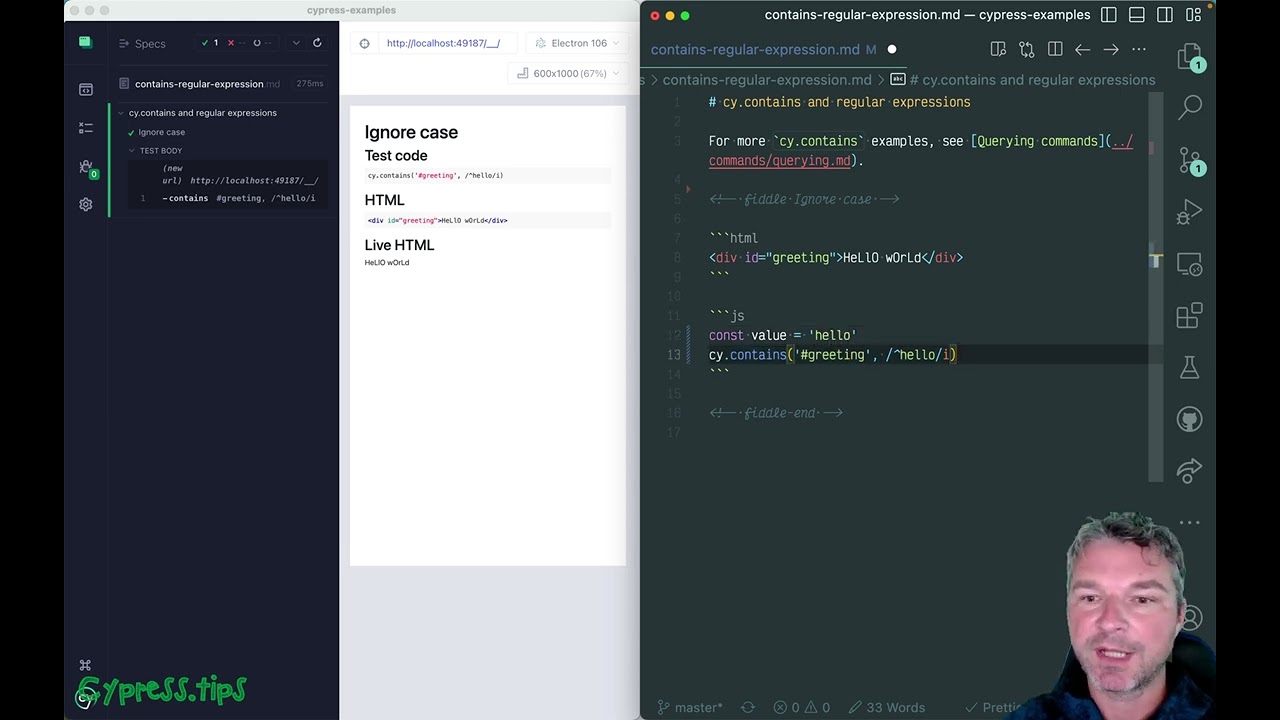Screen dimensions: 1280x720
Task: Navigate forward in VS Code editor
Action: coord(1110,49)
